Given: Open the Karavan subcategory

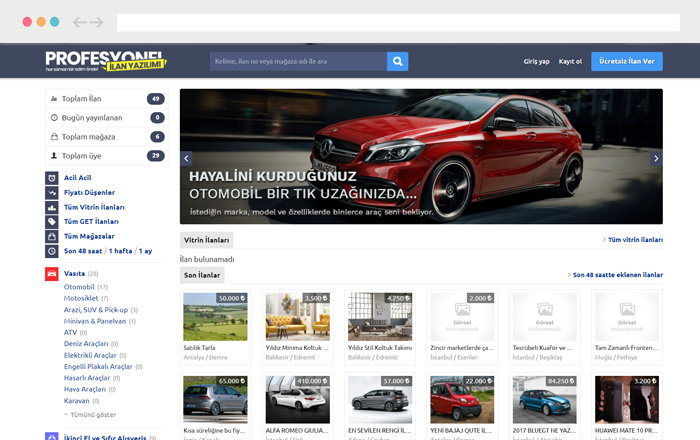Looking at the screenshot, I should tap(76, 401).
